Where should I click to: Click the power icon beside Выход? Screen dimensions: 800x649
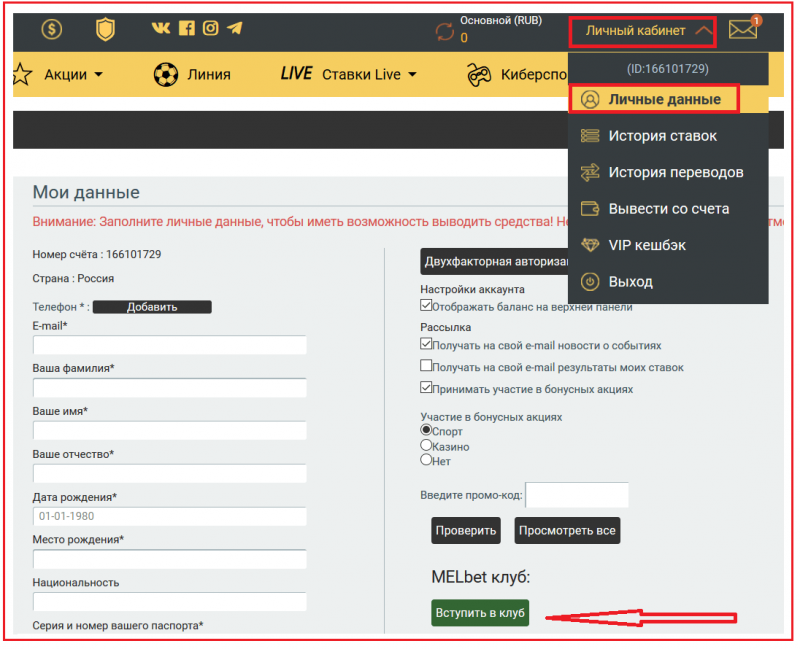pos(590,282)
